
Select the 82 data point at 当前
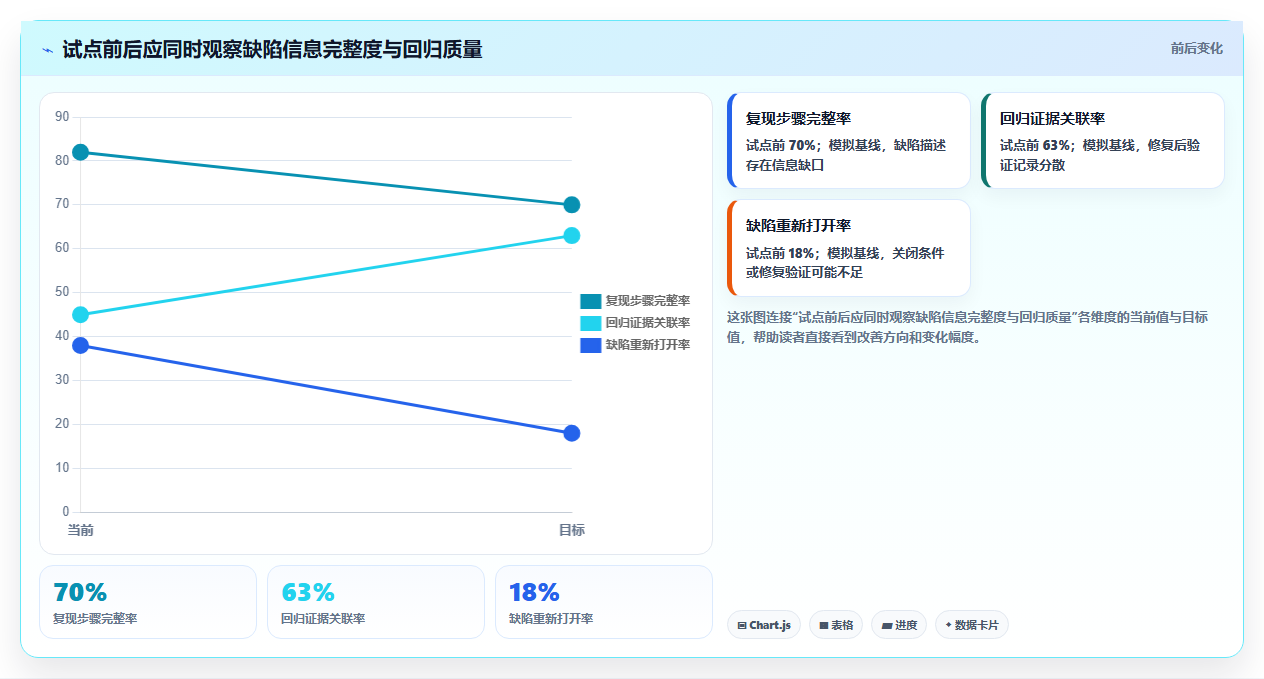(x=81, y=152)
